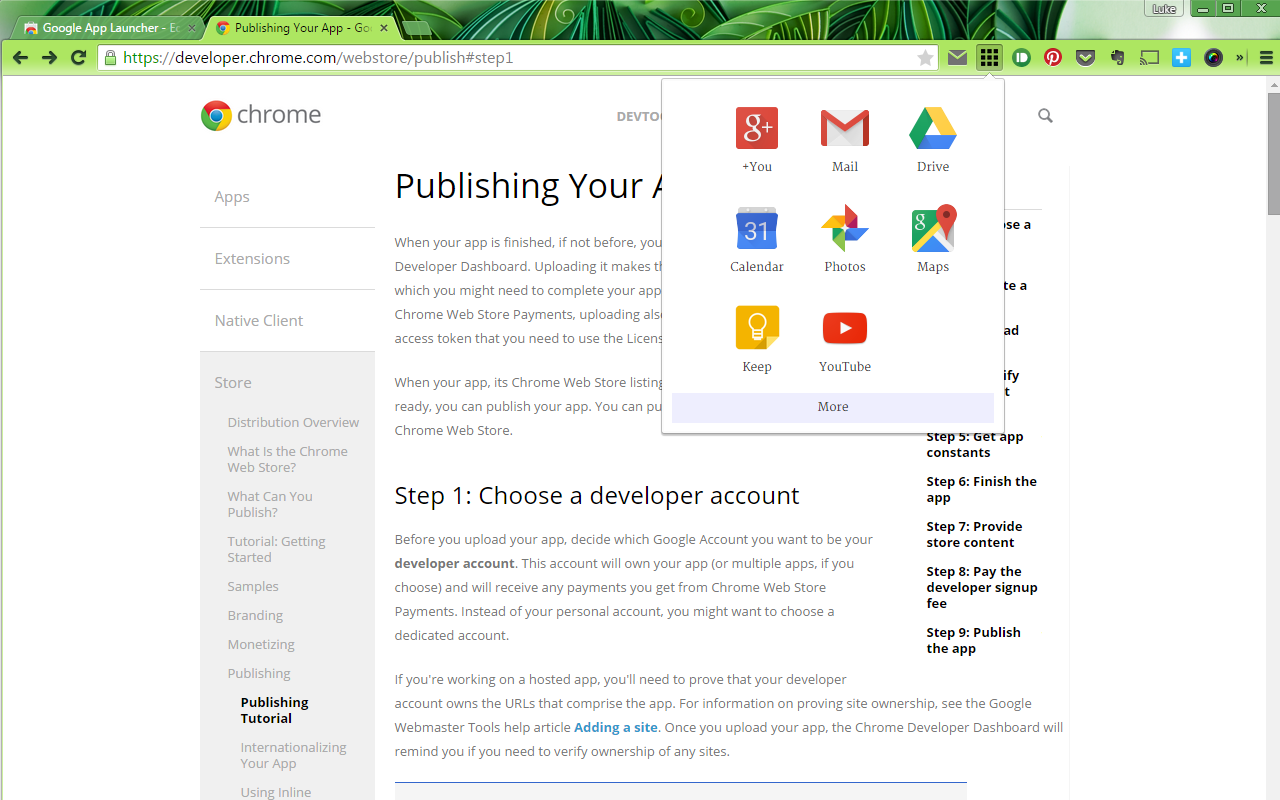
Task: Select the Store sidebar section
Action: pyautogui.click(x=233, y=383)
